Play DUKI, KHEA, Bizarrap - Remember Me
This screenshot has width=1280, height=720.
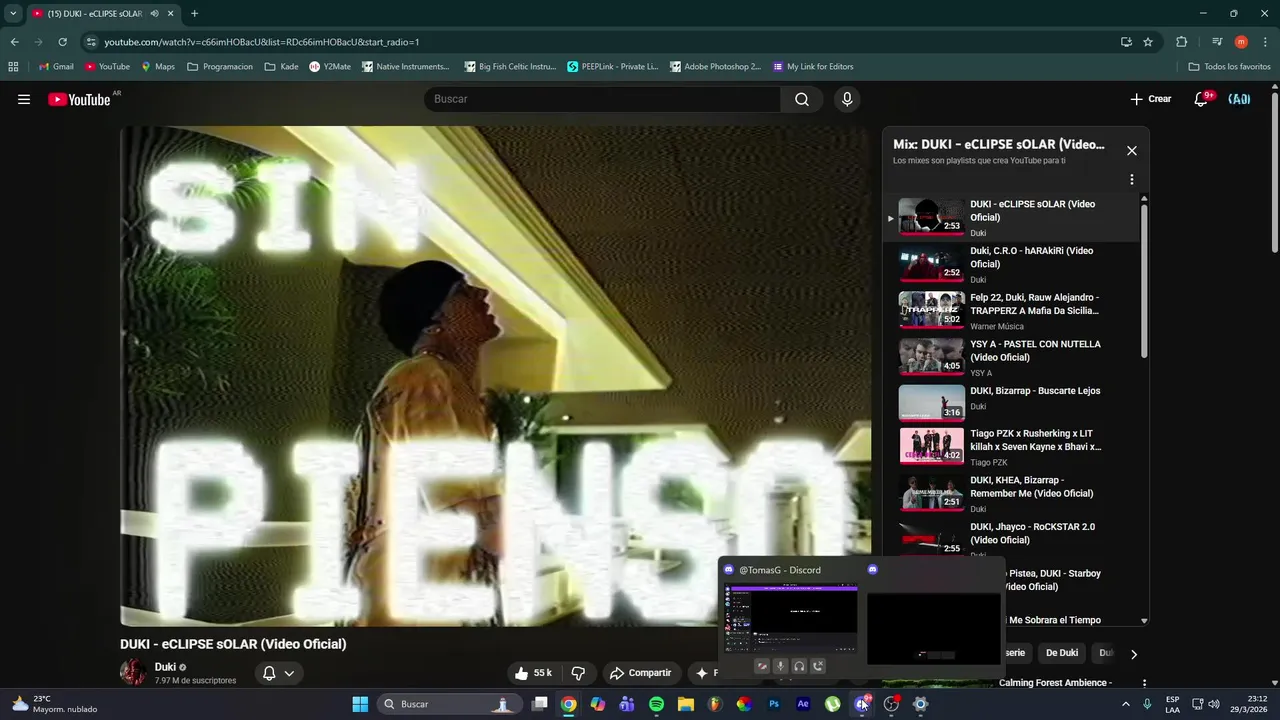1010,494
